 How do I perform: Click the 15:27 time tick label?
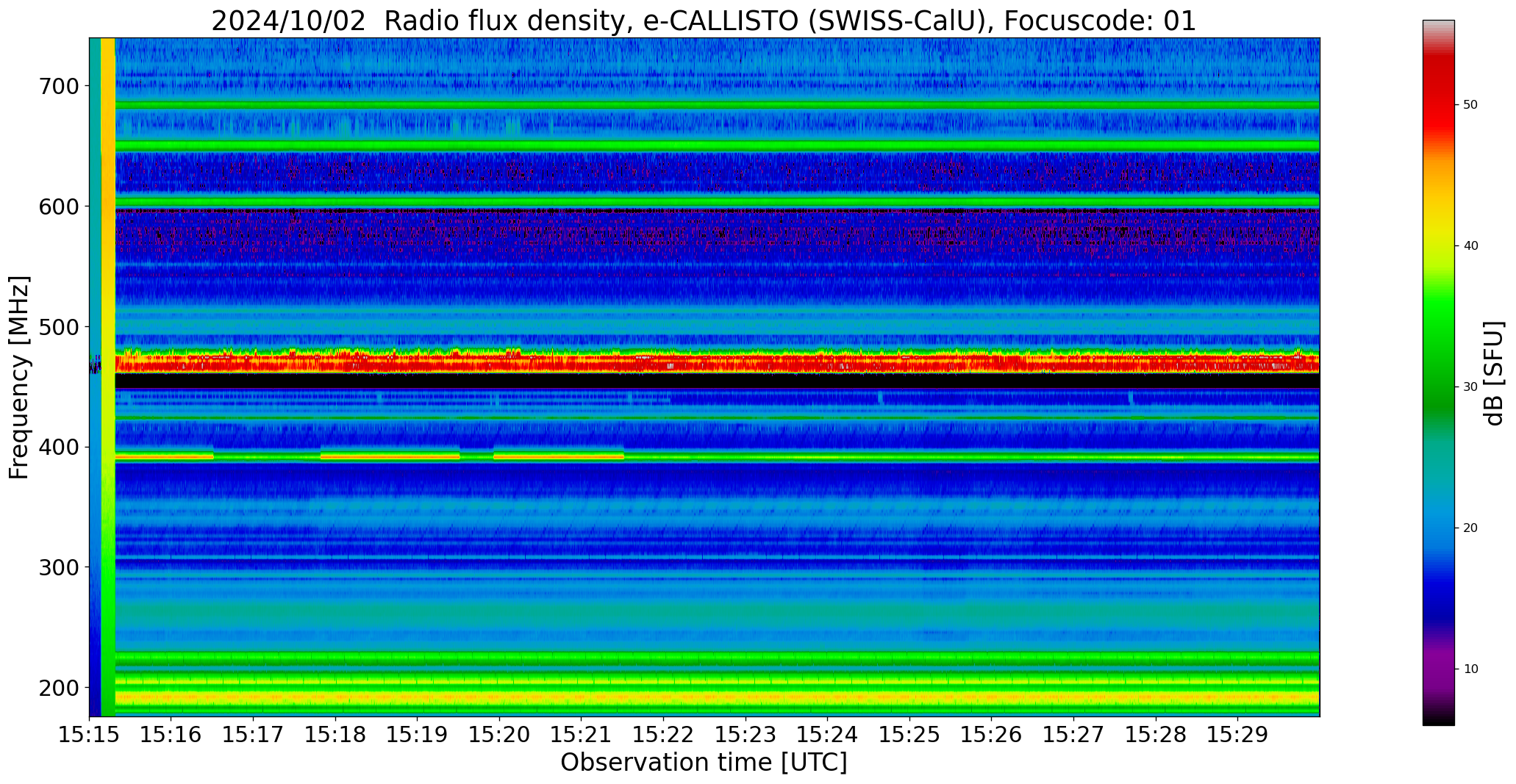(x=1073, y=734)
